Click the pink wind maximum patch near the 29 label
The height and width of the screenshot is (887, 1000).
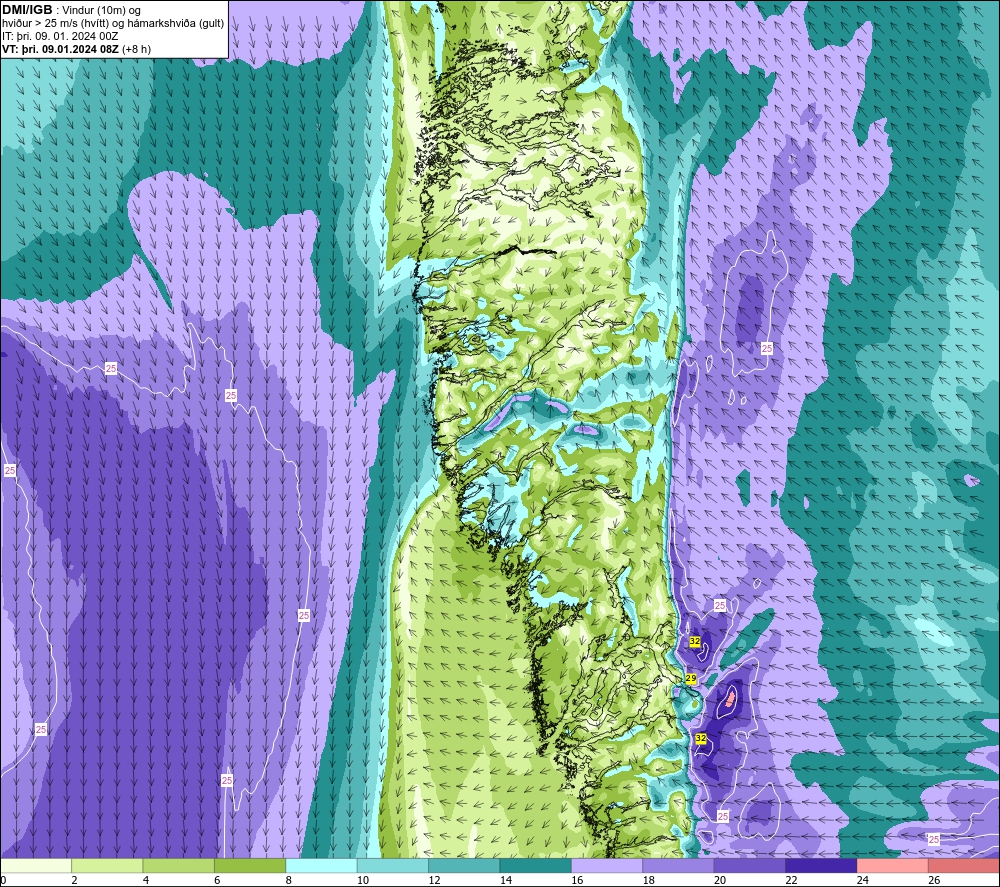click(x=730, y=699)
